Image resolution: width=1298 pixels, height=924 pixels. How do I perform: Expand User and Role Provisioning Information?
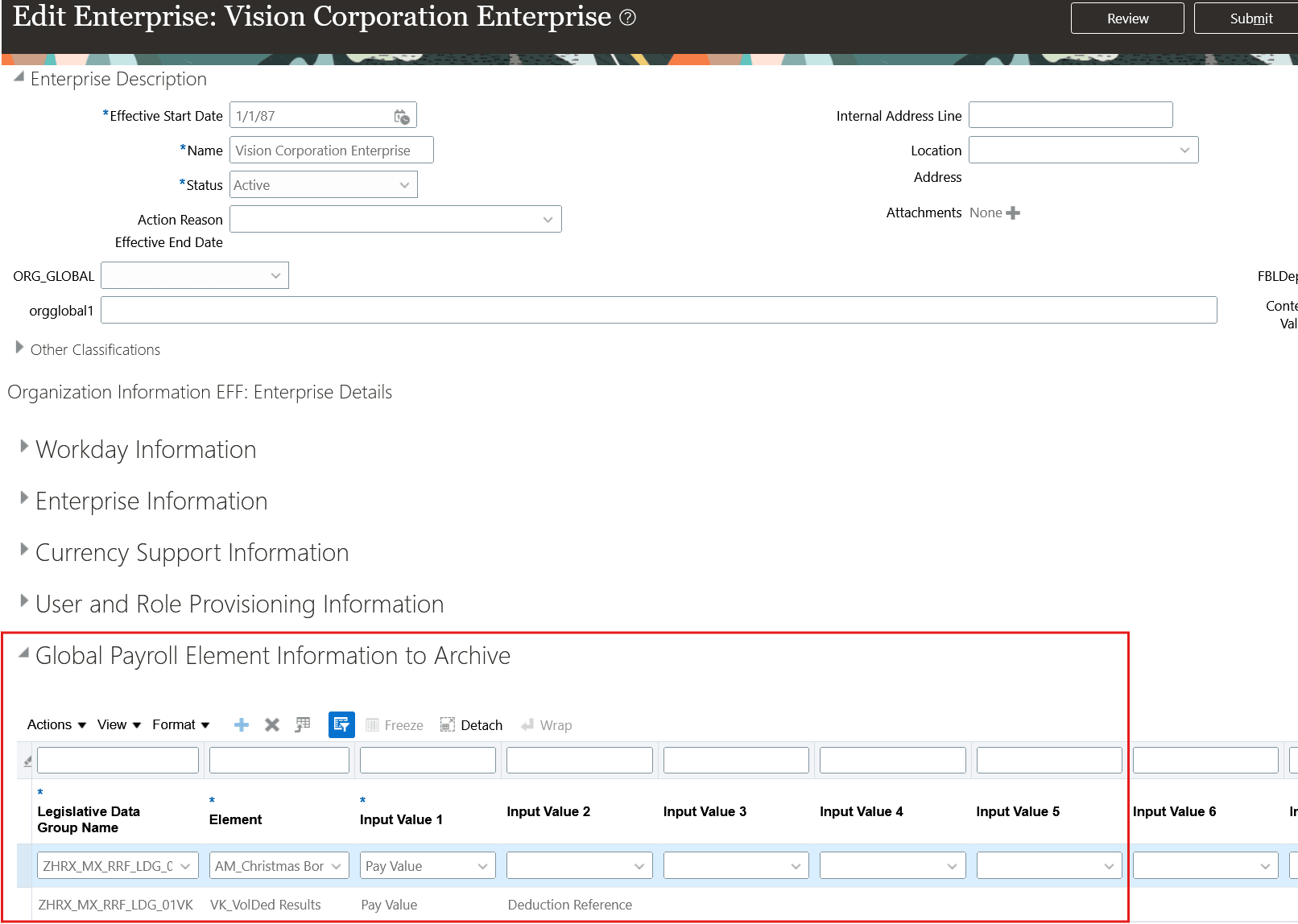click(24, 600)
